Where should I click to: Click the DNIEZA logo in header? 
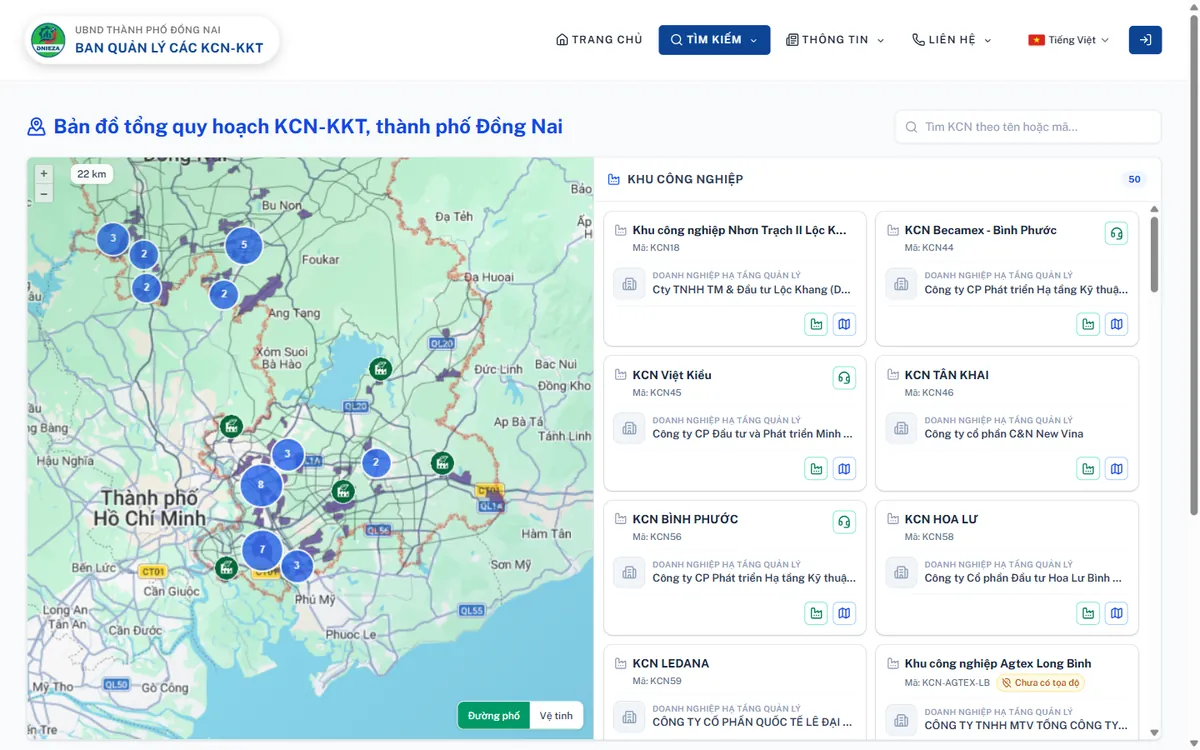click(48, 40)
